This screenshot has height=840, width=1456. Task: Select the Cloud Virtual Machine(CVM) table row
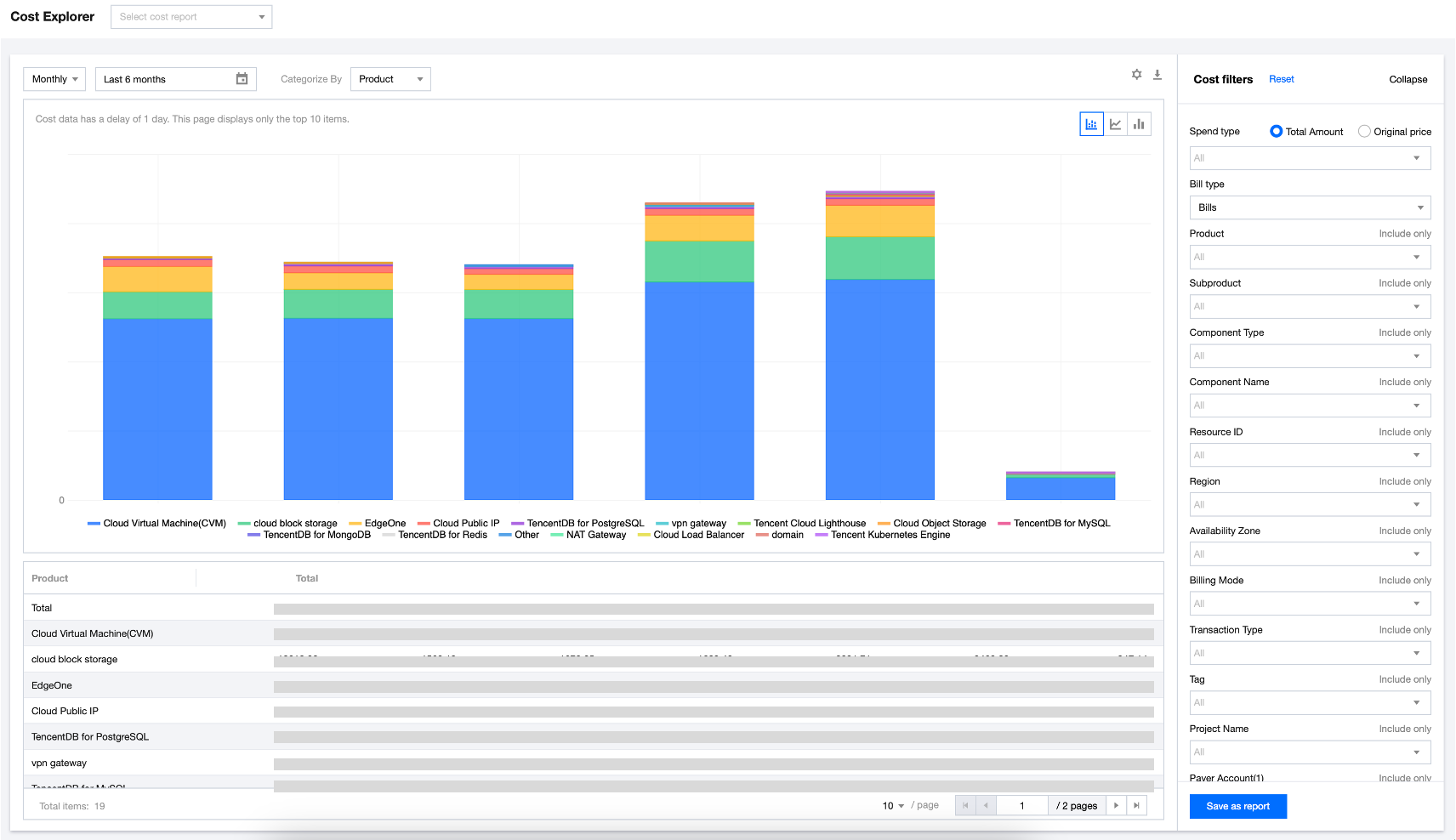coord(593,633)
